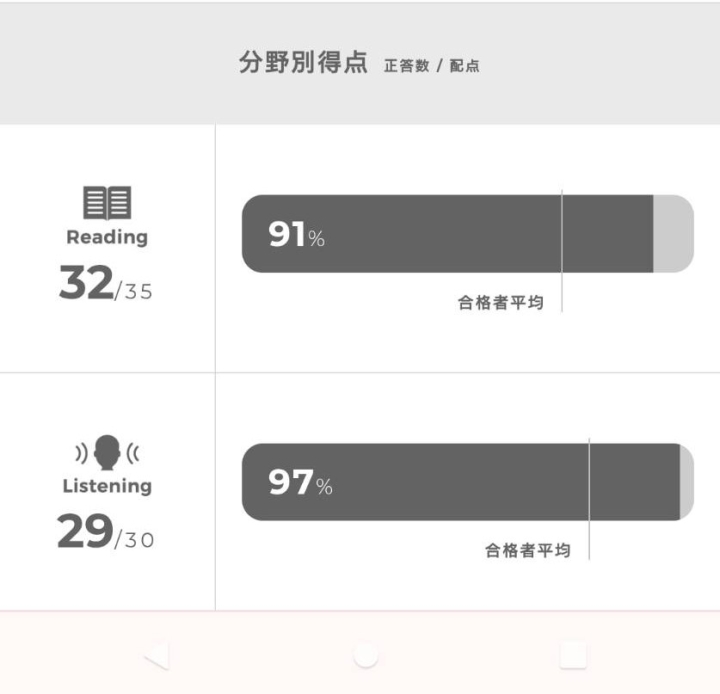Click the Listening score 29/30
Screen dimensions: 720x694
coord(106,531)
